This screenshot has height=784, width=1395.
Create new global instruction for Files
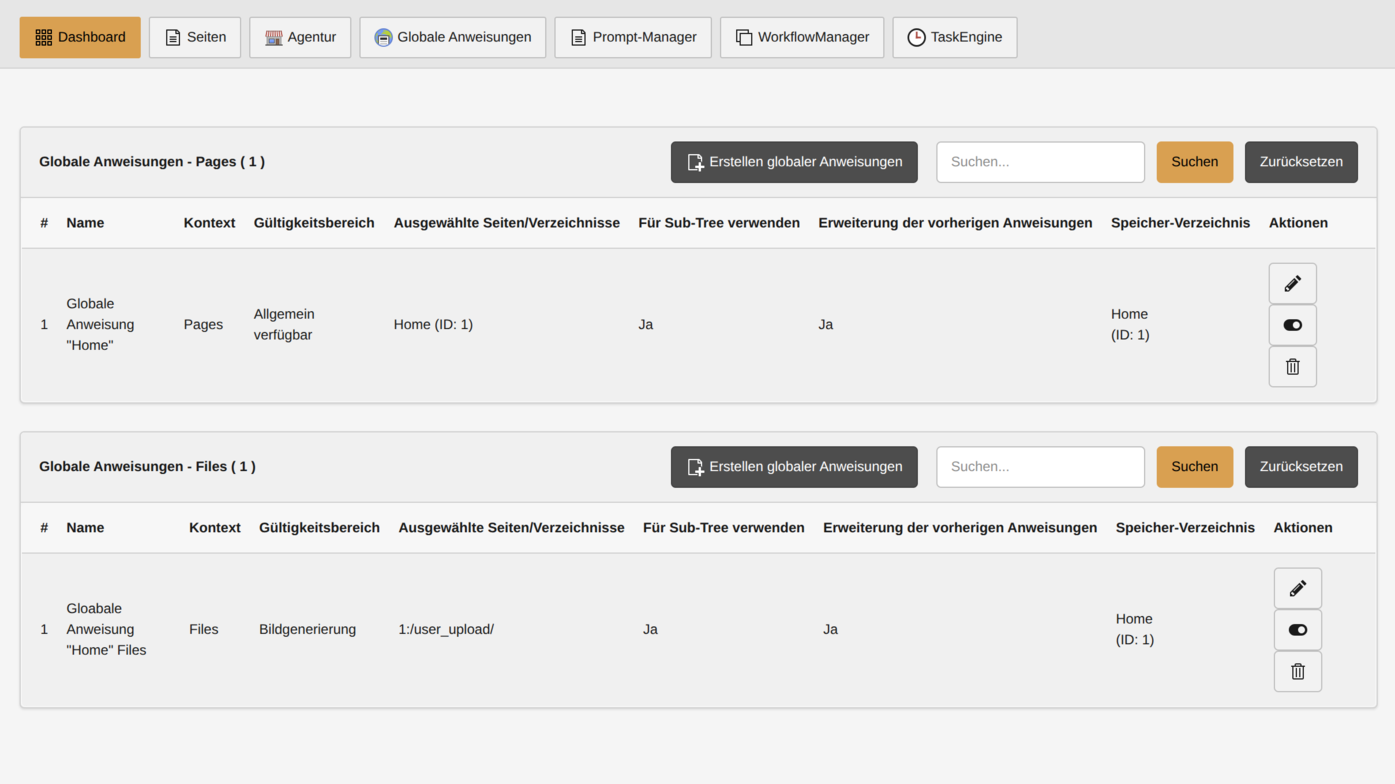click(794, 467)
